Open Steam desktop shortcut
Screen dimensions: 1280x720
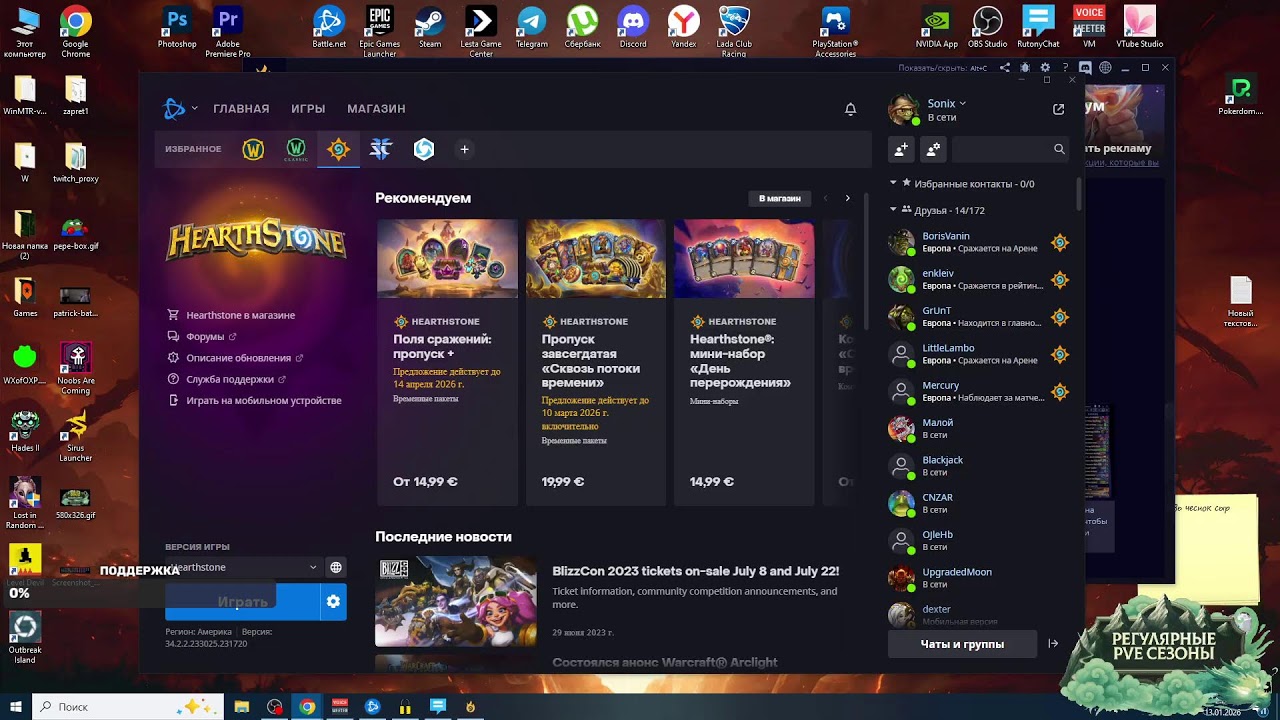430,27
